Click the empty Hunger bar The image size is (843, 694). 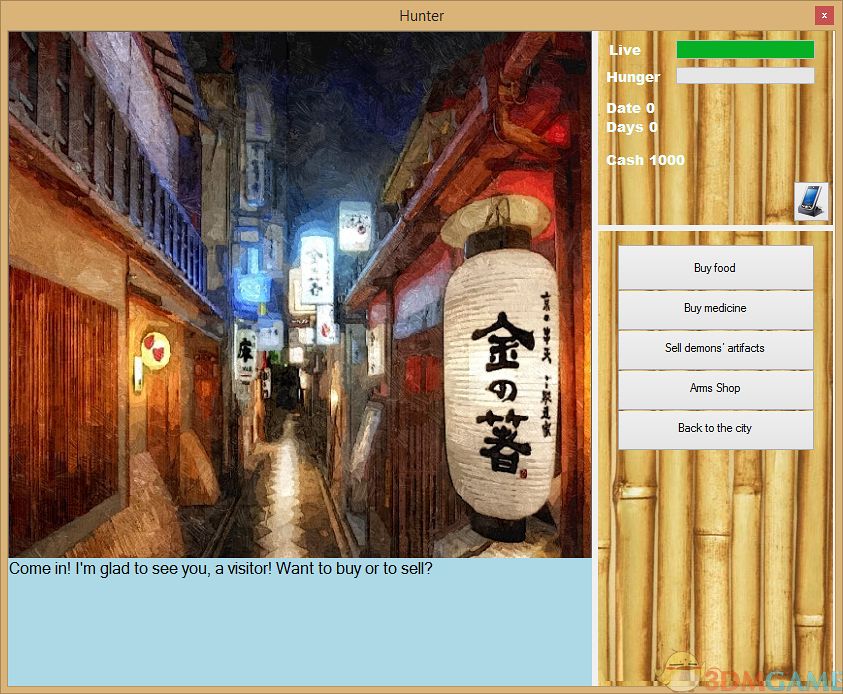pyautogui.click(x=745, y=76)
